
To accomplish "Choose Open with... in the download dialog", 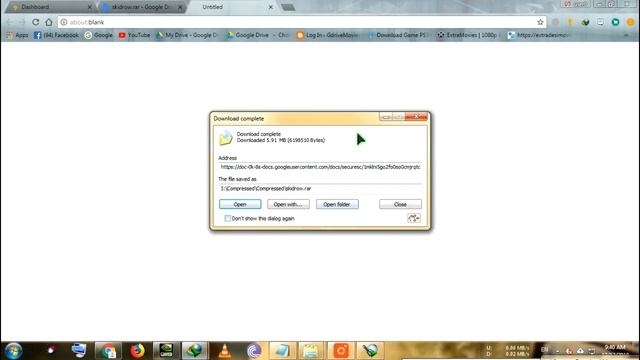I will (288, 204).
